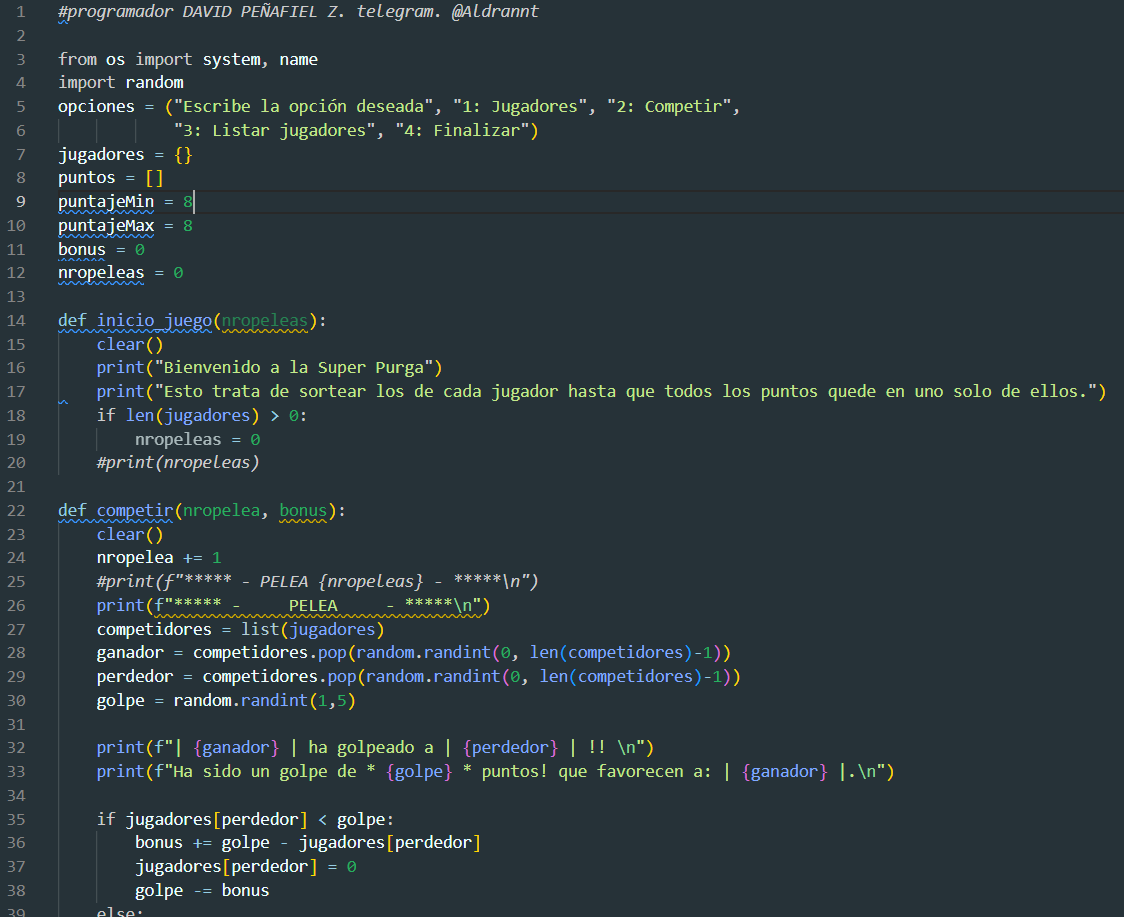Screen dimensions: 1124x917
Task: Click the 'PELEA' print statement on line 26
Action: pyautogui.click(x=293, y=606)
